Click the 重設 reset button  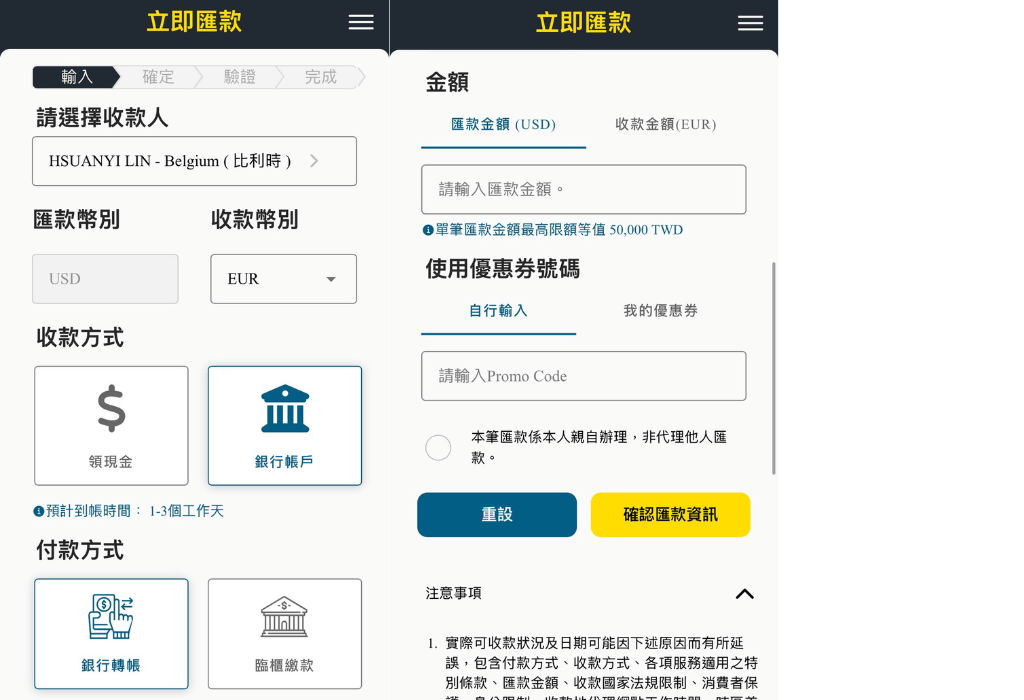497,515
